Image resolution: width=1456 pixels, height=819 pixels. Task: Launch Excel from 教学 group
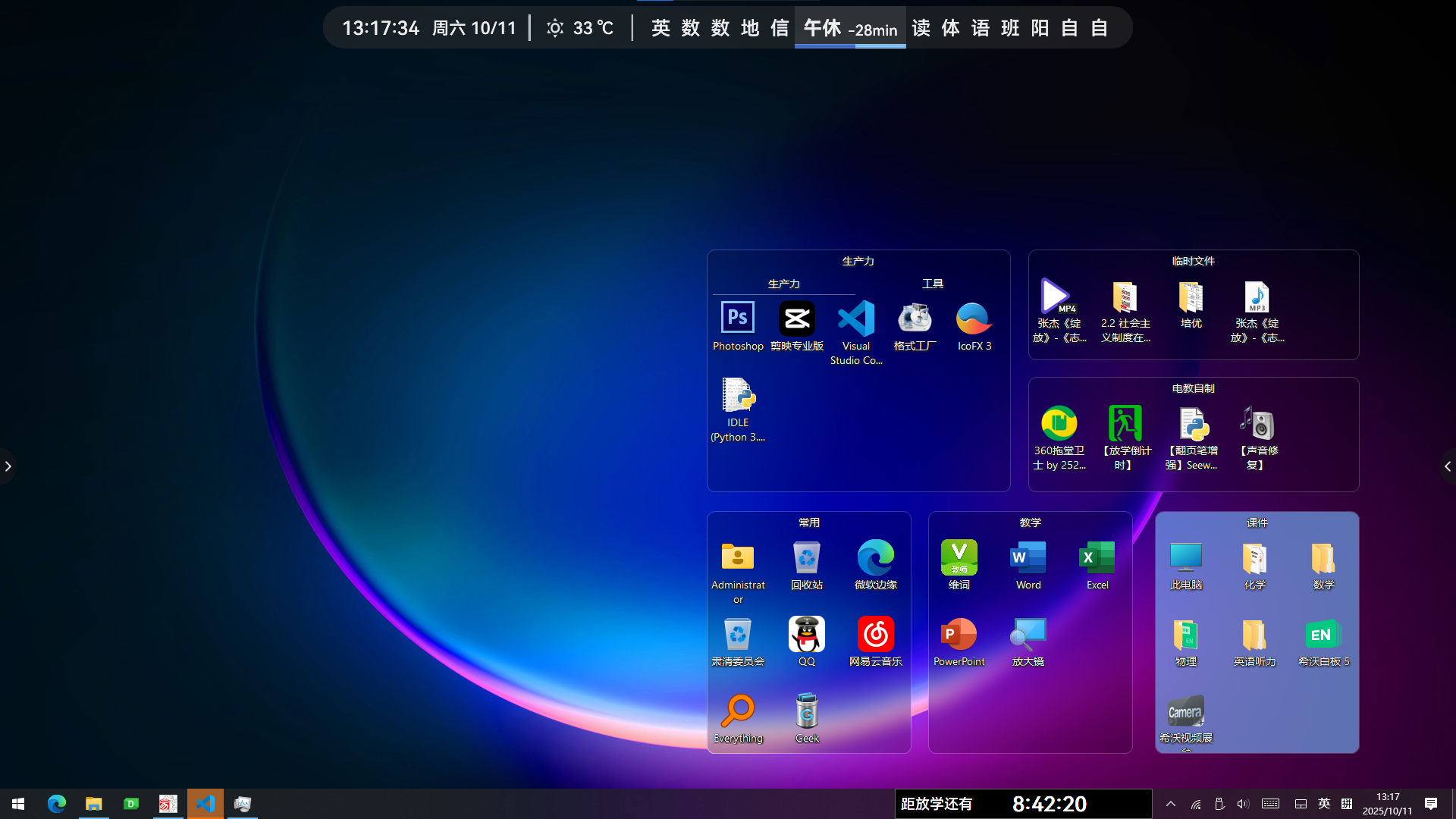[x=1097, y=559]
